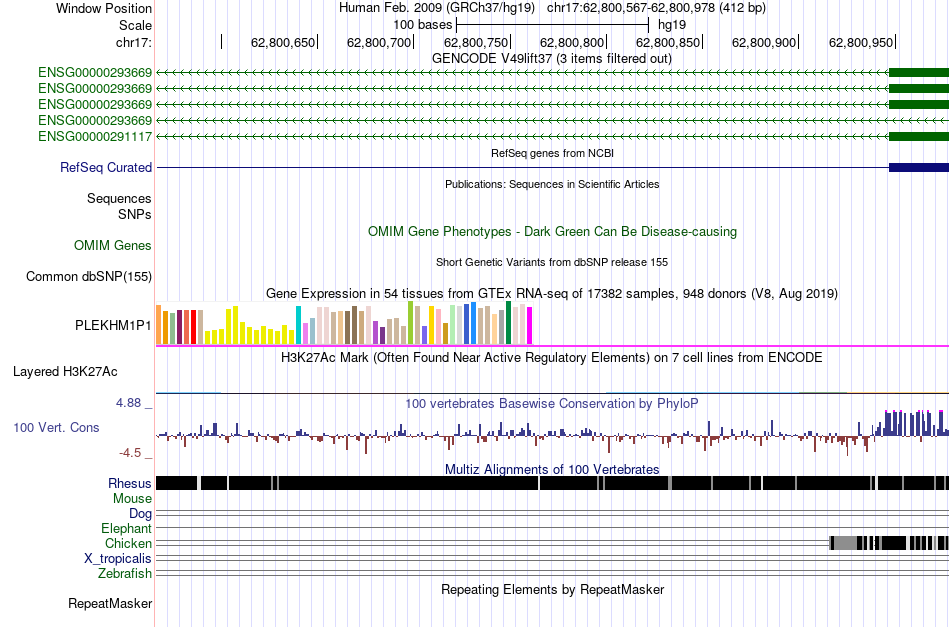950x627 pixels.
Task: Click the RefSeq Curated track label
Action: pyautogui.click(x=106, y=168)
